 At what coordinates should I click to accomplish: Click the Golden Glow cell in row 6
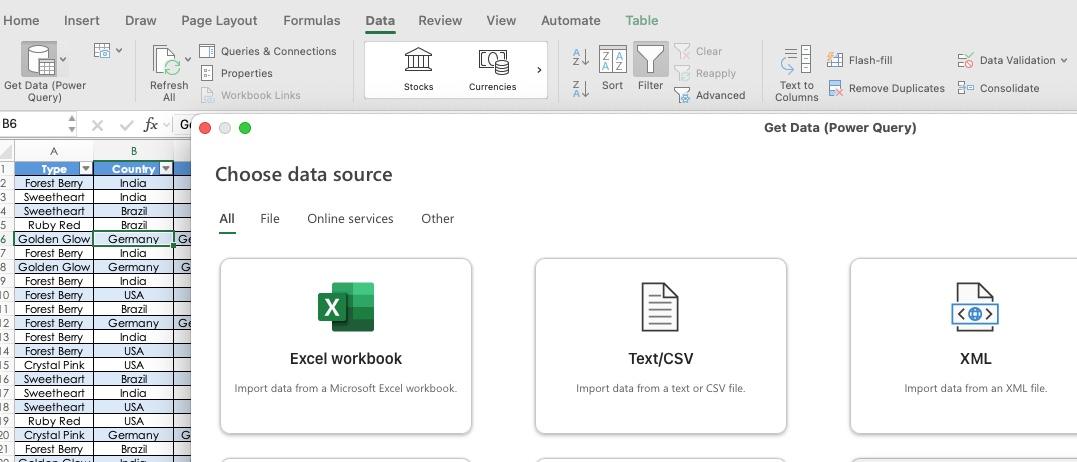pos(54,239)
